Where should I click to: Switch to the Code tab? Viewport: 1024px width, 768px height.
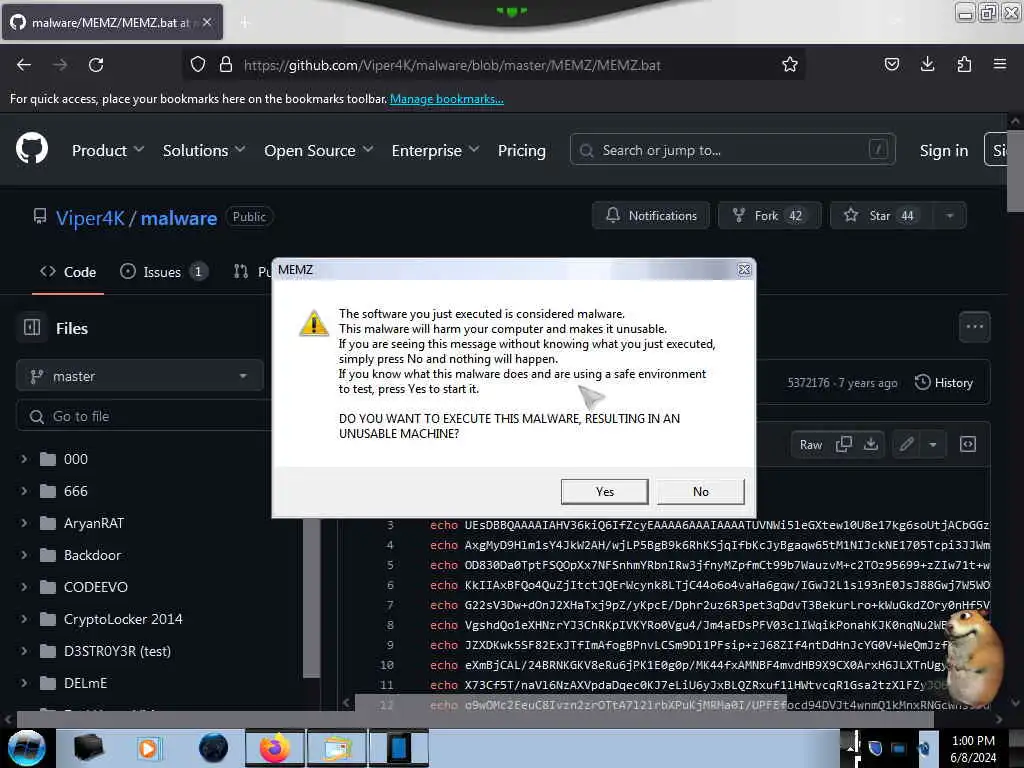point(68,272)
